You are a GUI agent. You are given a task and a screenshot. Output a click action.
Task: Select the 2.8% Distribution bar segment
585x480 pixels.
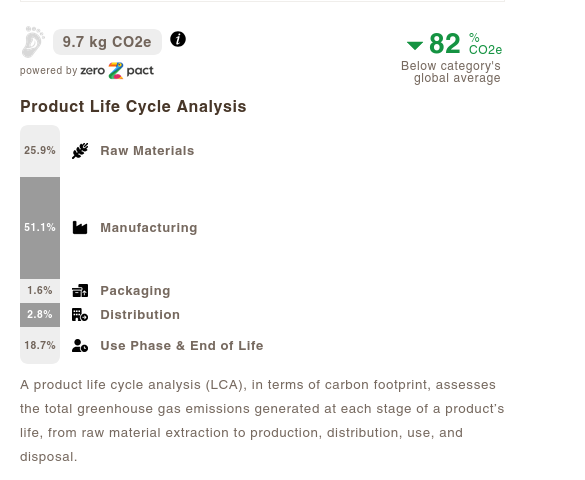point(40,315)
